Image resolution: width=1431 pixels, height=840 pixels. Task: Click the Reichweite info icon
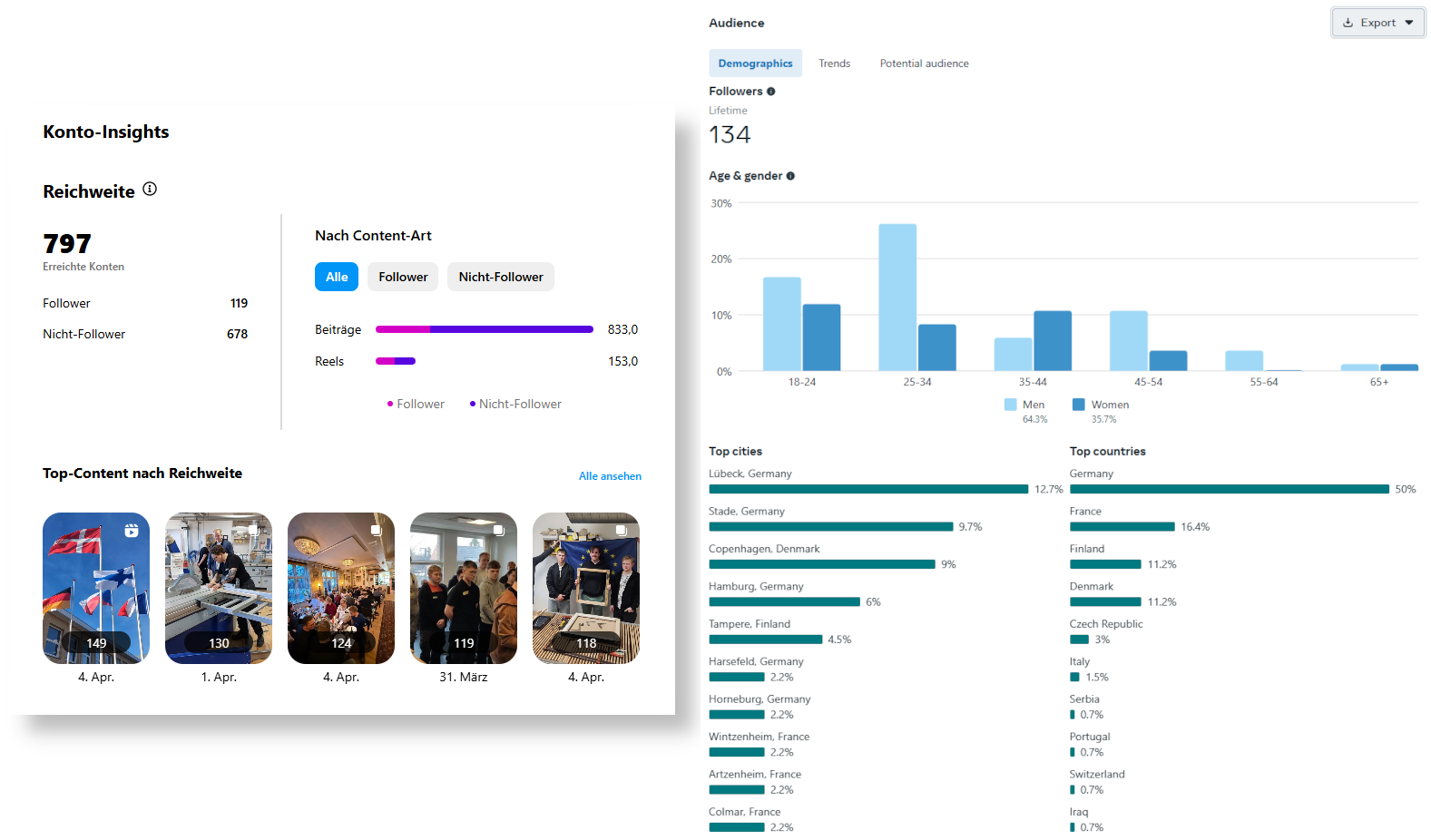coord(150,189)
